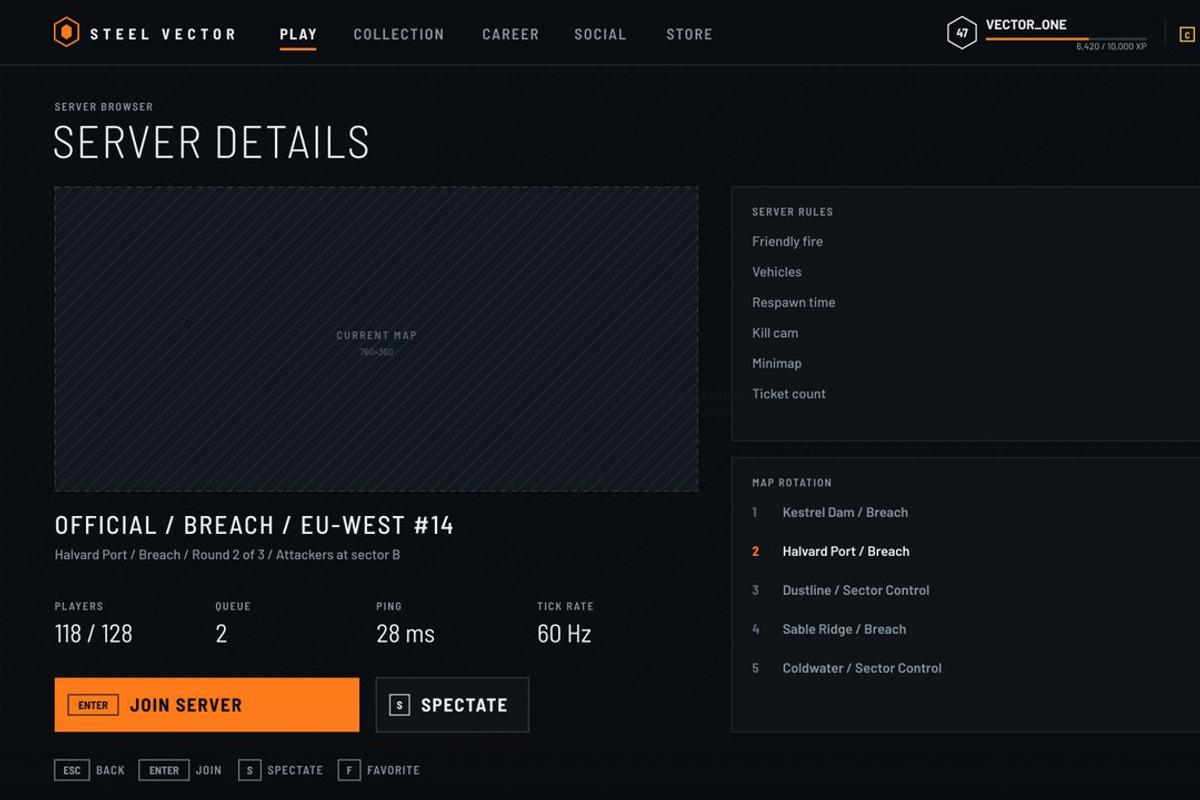This screenshot has height=800, width=1200.
Task: Click the orange C currency icon
Action: 1187,34
